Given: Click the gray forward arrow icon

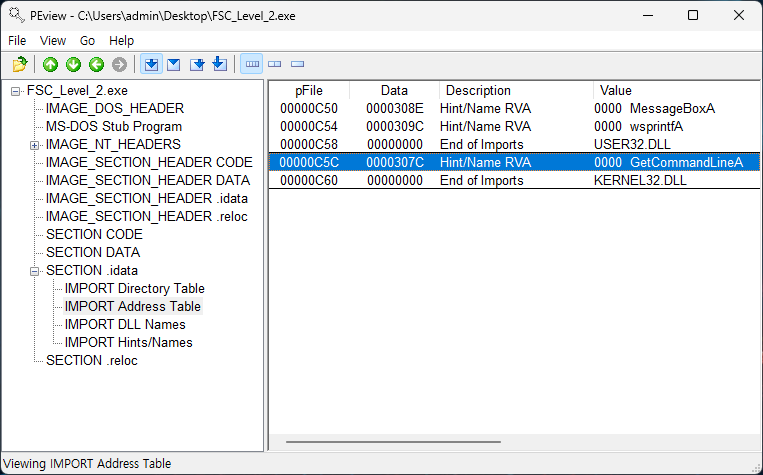Looking at the screenshot, I should [120, 65].
